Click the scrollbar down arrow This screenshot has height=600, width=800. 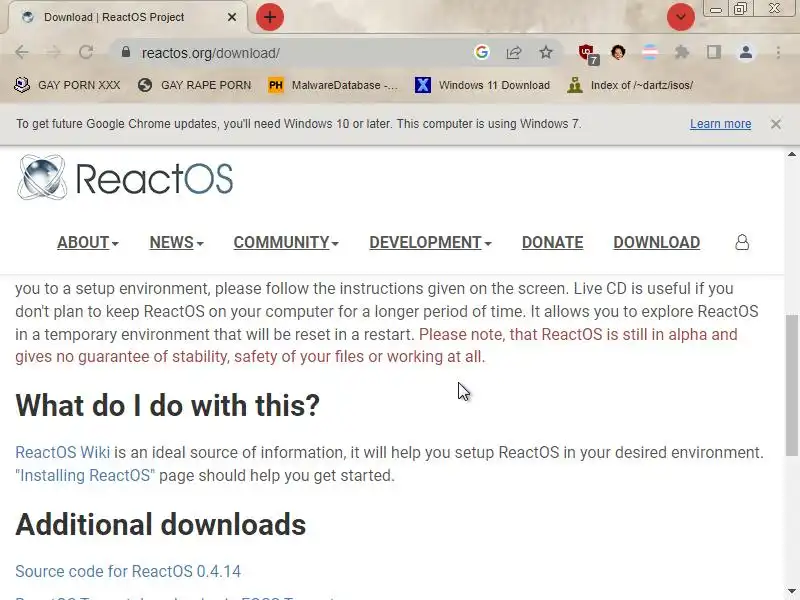[x=791, y=591]
